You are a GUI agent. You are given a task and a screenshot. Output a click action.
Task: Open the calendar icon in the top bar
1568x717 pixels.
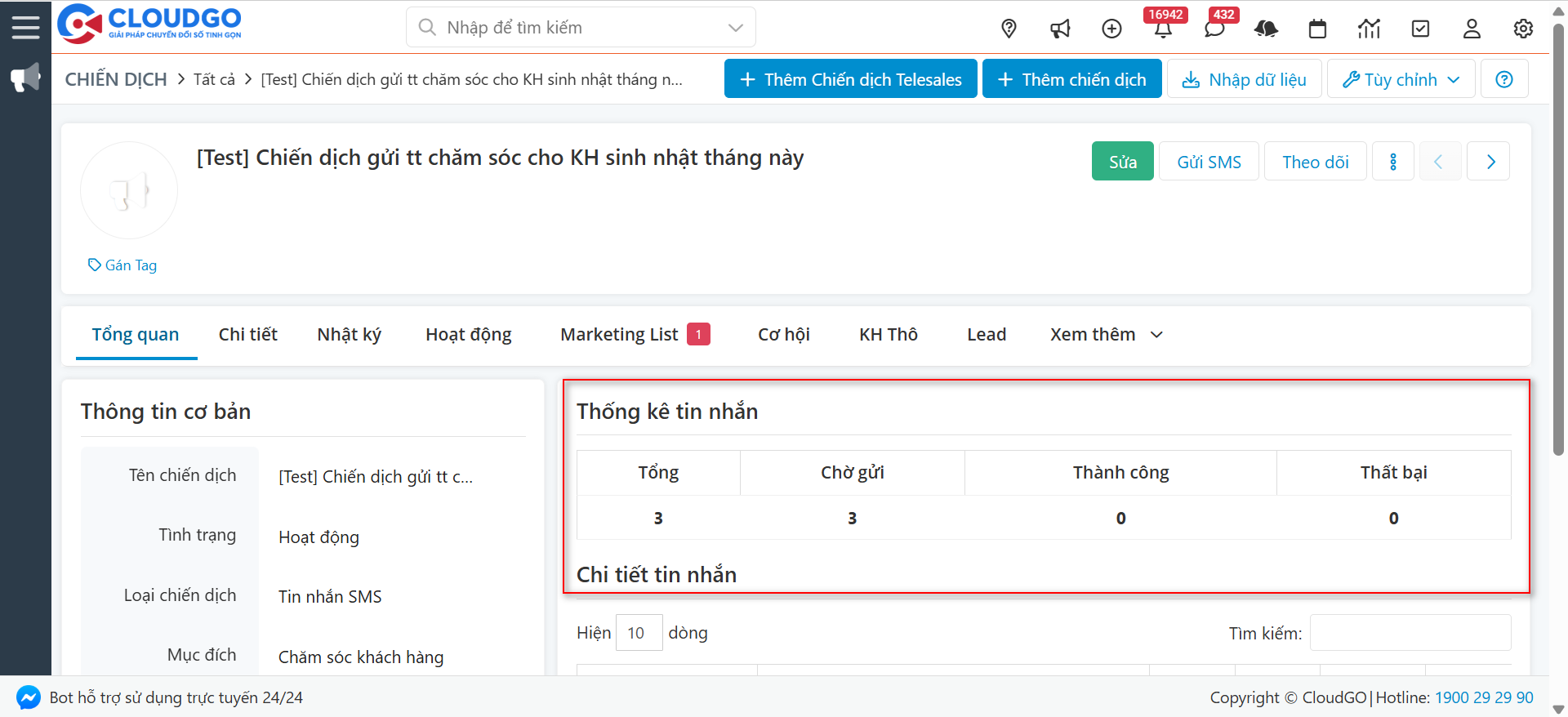click(x=1317, y=29)
